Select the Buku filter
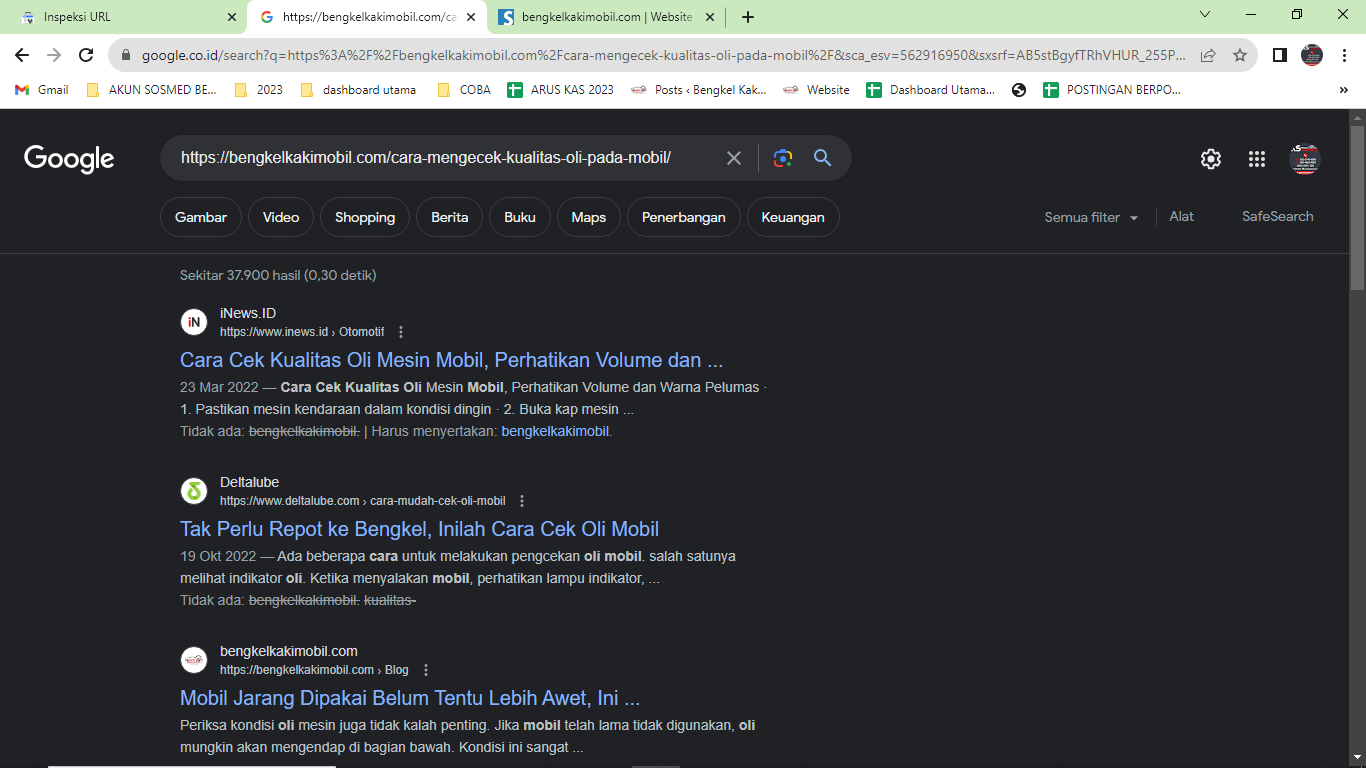1366x768 pixels. click(520, 217)
